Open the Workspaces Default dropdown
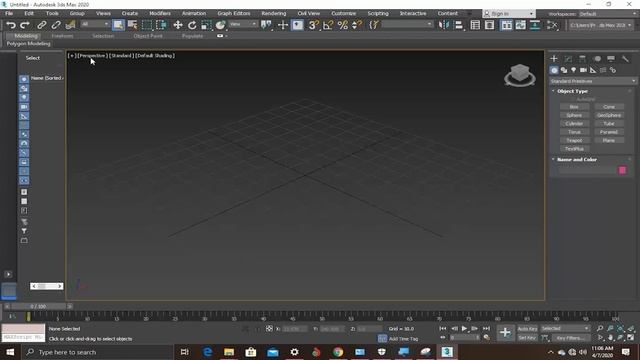Viewport: 640px width, 360px height. [x=608, y=13]
